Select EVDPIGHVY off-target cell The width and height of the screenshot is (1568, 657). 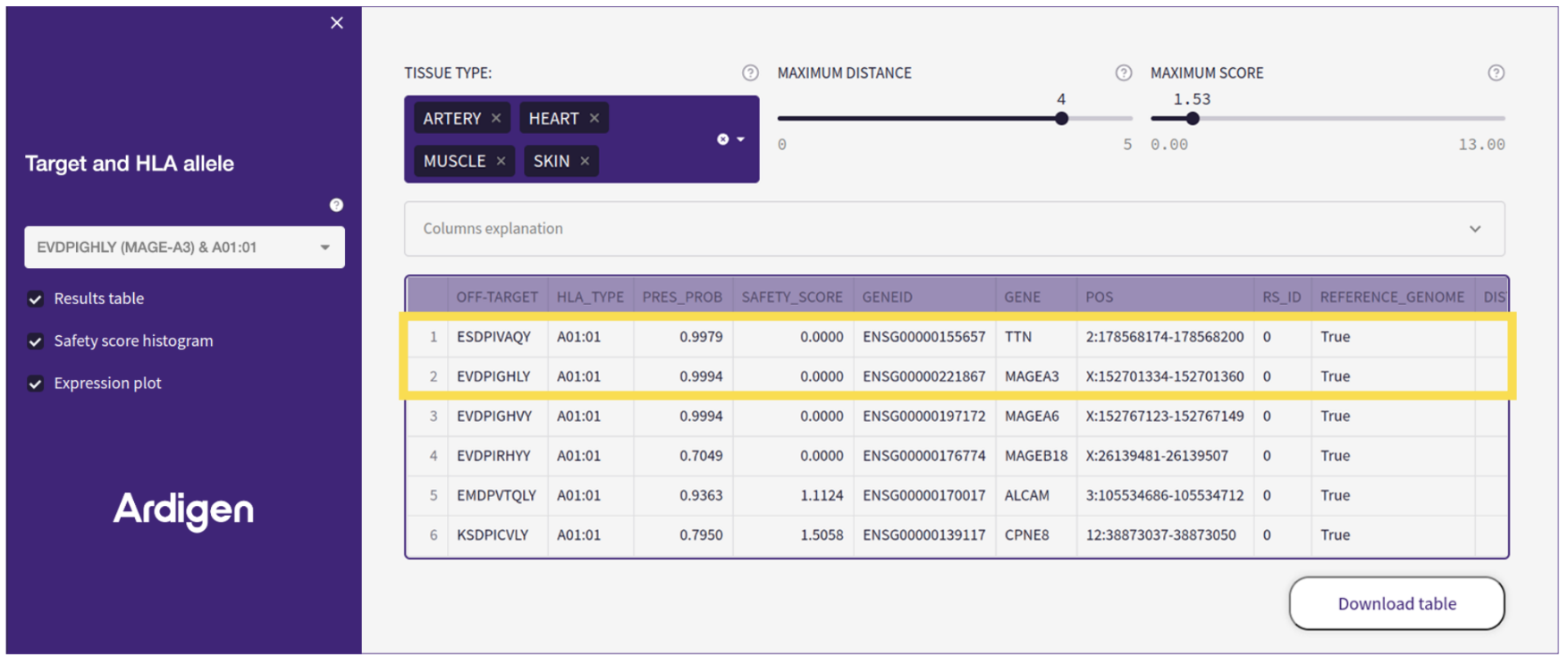pos(497,417)
